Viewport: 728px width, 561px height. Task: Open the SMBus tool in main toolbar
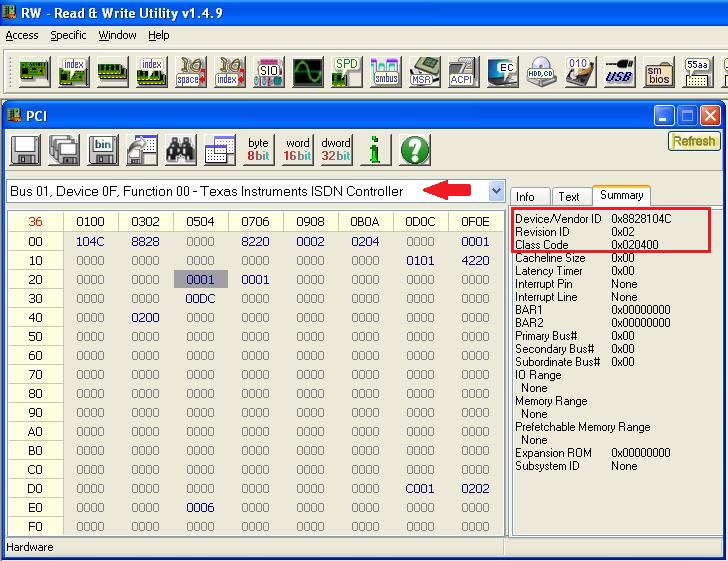click(x=385, y=72)
